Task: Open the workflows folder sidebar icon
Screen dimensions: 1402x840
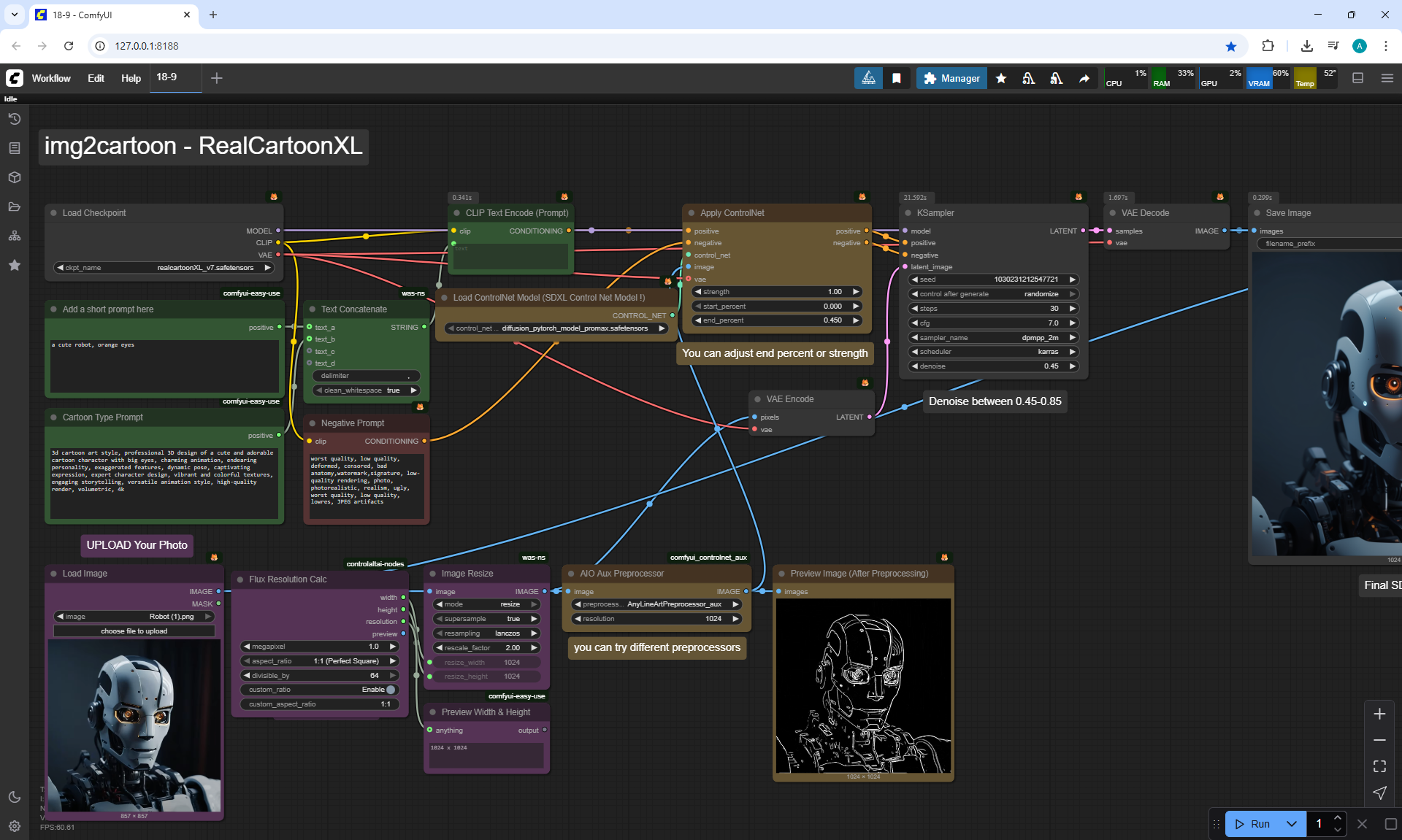Action: [x=14, y=207]
